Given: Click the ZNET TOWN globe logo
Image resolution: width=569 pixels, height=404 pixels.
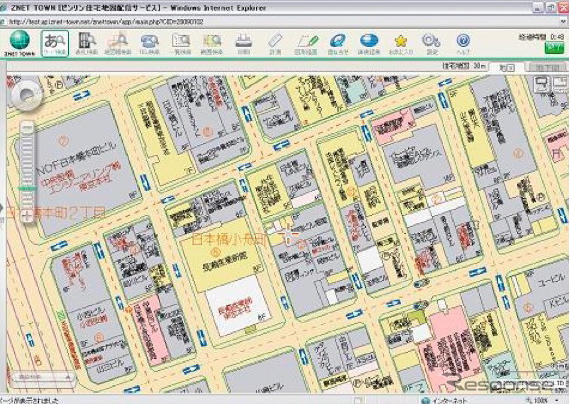Looking at the screenshot, I should 20,43.
